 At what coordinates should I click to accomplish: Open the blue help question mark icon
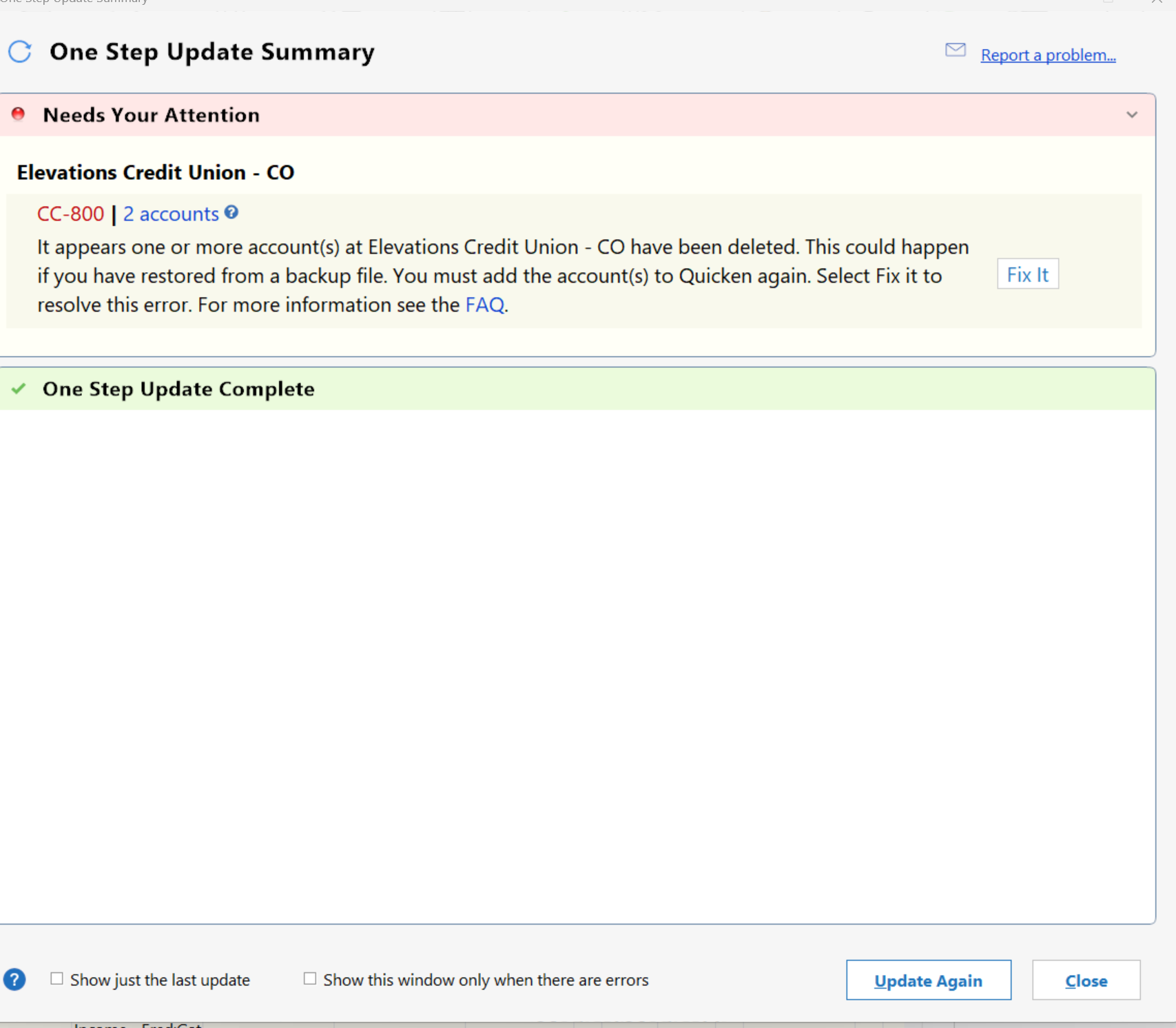pos(14,979)
